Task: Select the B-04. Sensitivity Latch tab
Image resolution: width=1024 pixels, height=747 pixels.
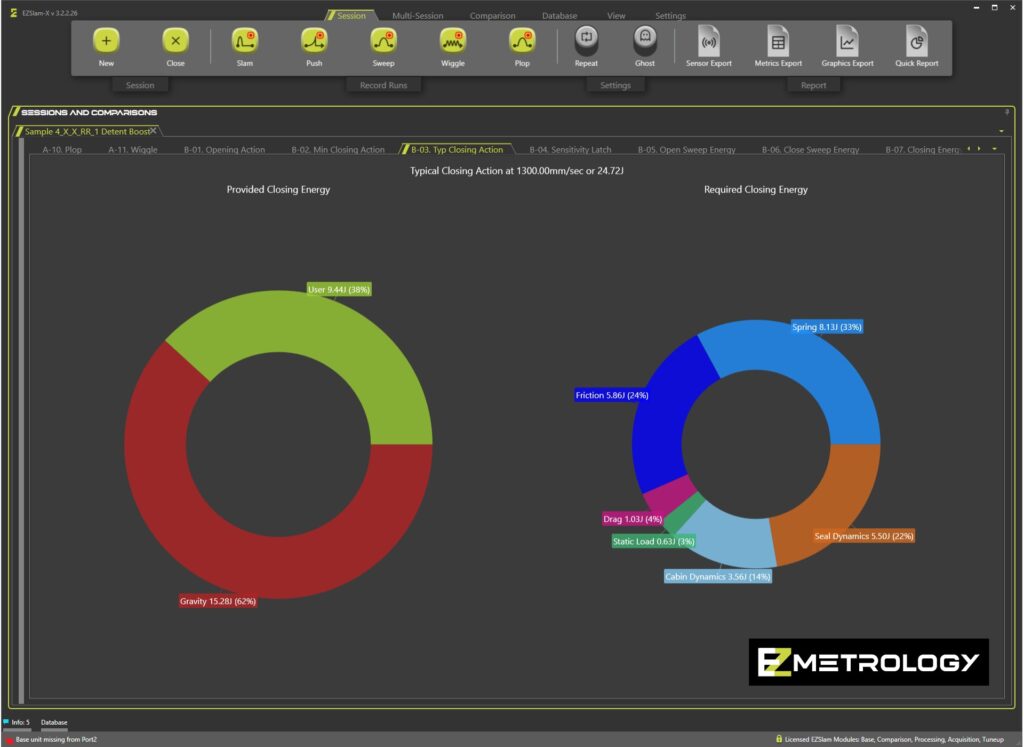Action: click(x=570, y=150)
